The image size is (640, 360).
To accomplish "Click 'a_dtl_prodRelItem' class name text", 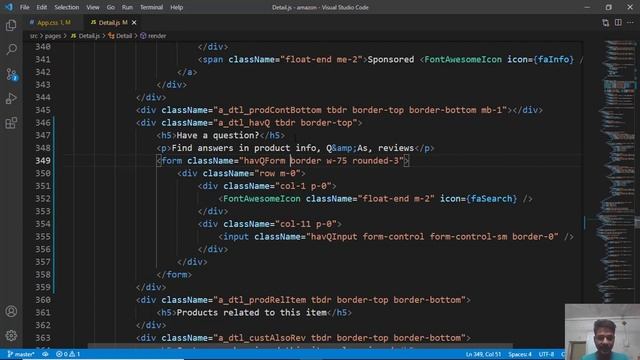I will coord(262,300).
